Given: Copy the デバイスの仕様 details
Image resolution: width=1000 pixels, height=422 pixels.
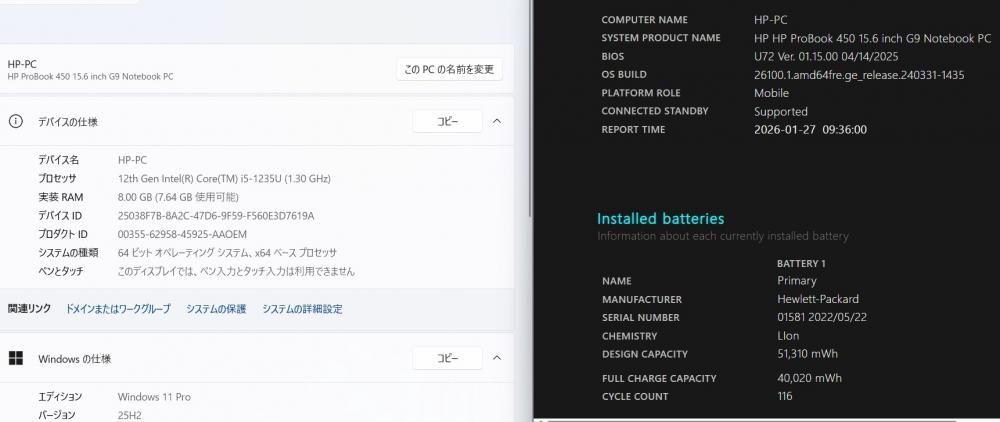Looking at the screenshot, I should click(x=447, y=121).
